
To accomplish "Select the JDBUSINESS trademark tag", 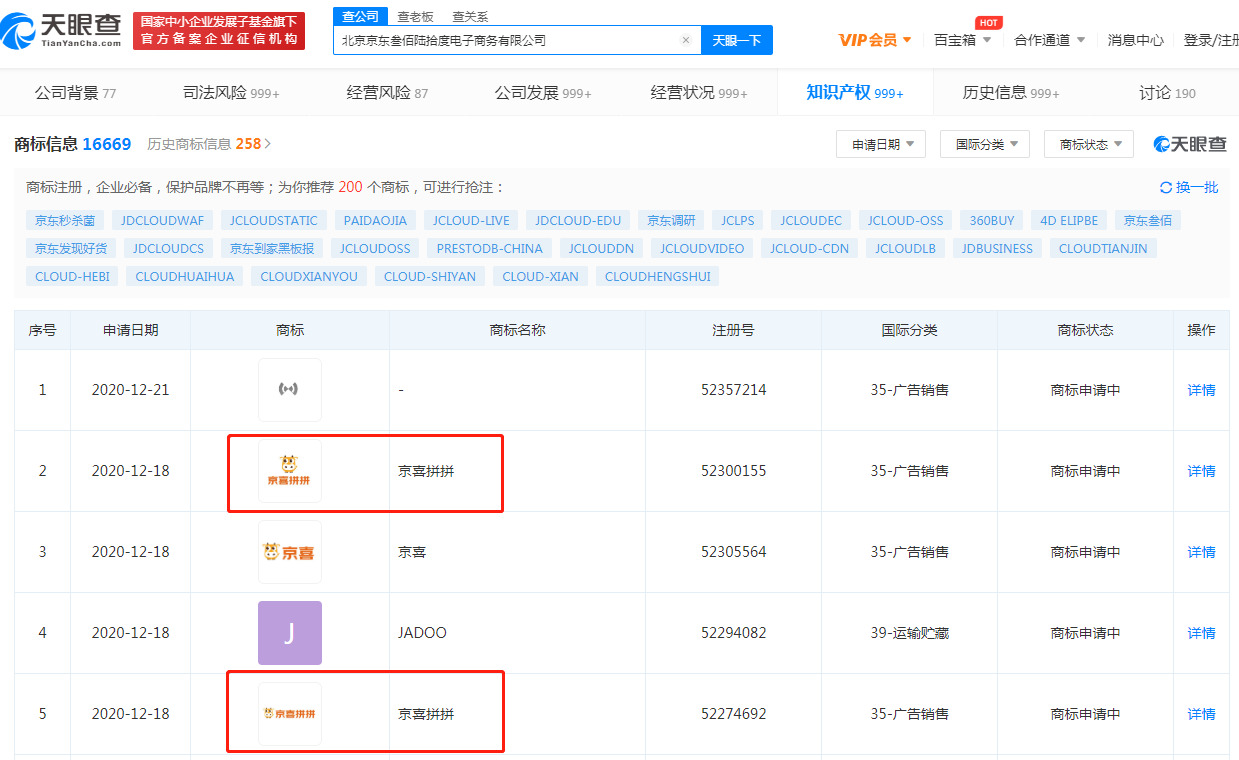I will coord(997,248).
